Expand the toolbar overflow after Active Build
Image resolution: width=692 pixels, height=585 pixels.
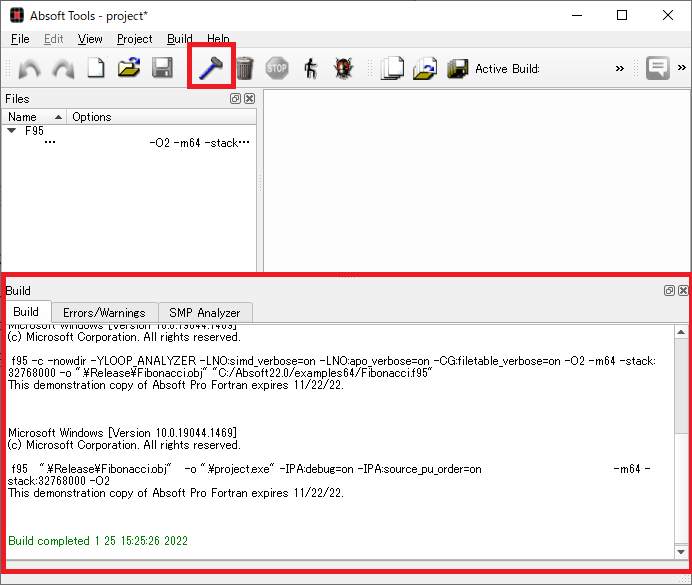point(620,68)
